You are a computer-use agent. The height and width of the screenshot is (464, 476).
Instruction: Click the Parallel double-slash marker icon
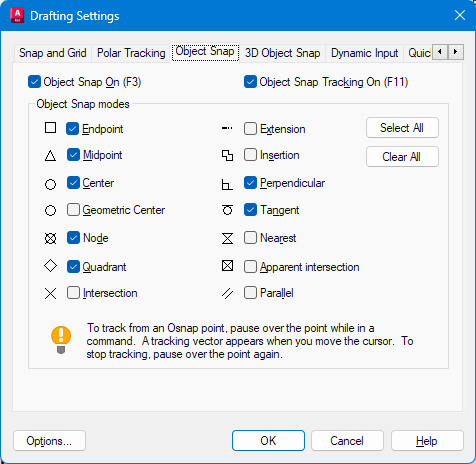227,294
